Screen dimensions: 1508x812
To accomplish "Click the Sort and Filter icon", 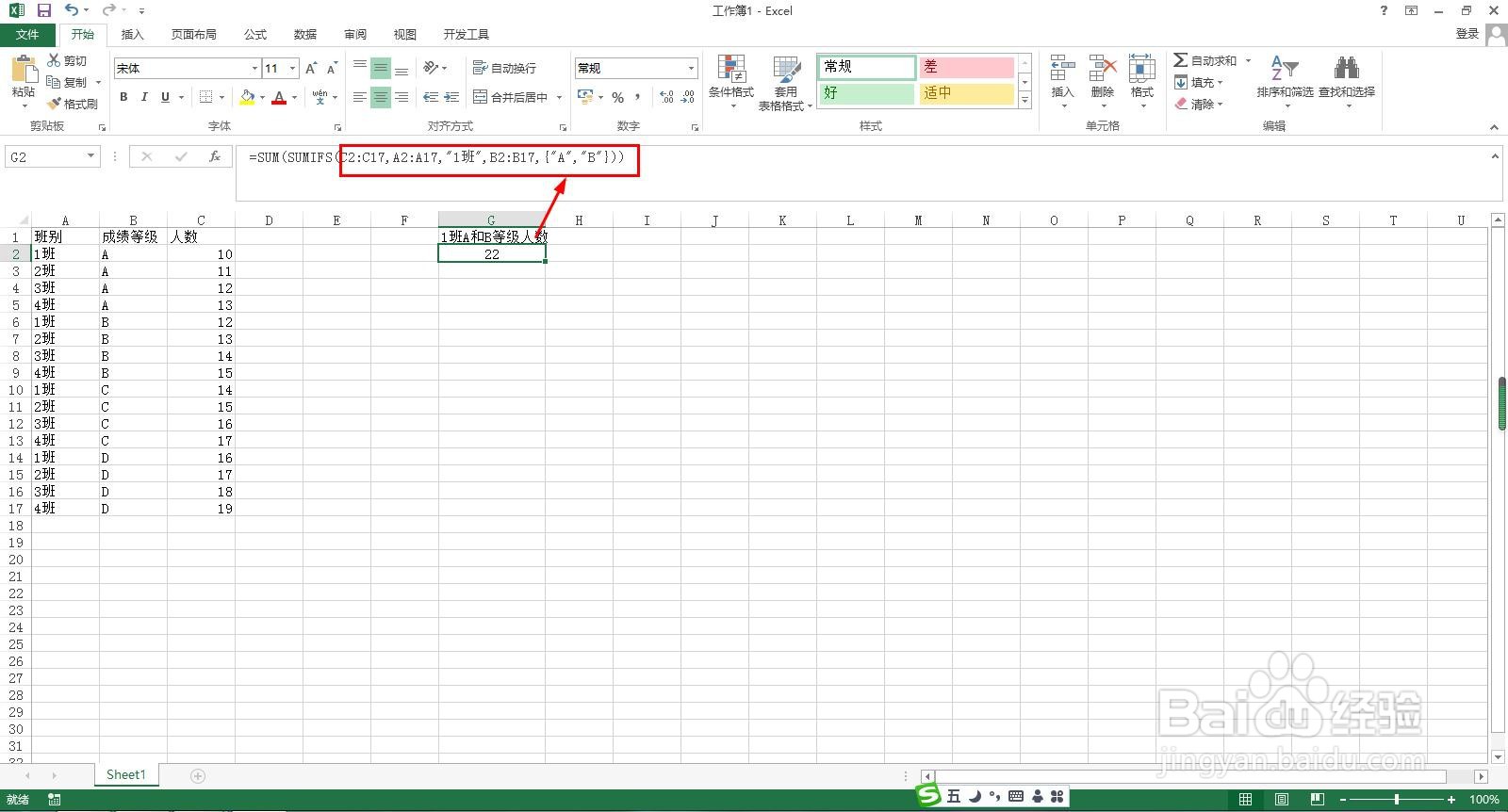I will click(x=1285, y=69).
